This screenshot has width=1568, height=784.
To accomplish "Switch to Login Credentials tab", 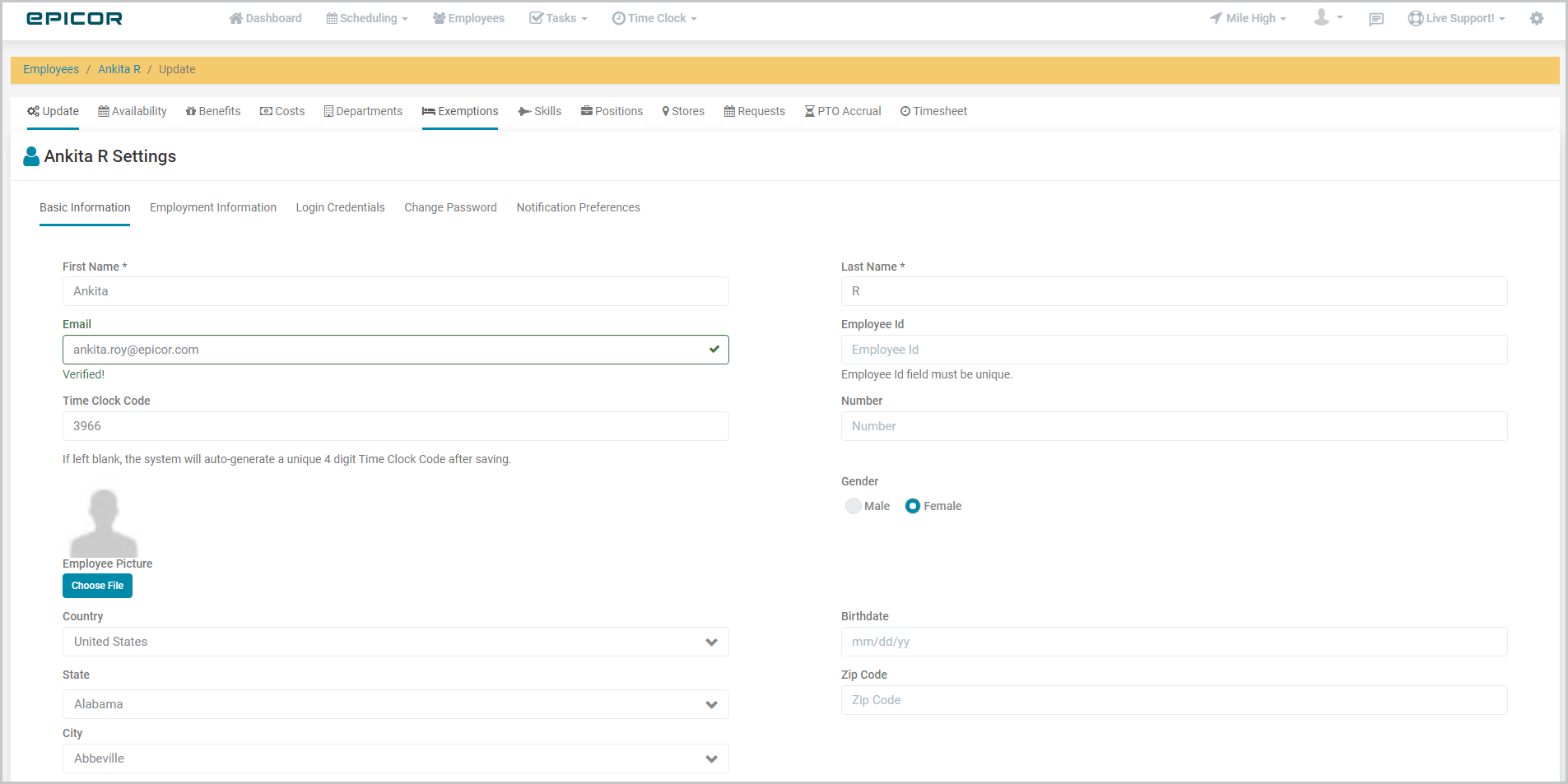I will point(340,207).
